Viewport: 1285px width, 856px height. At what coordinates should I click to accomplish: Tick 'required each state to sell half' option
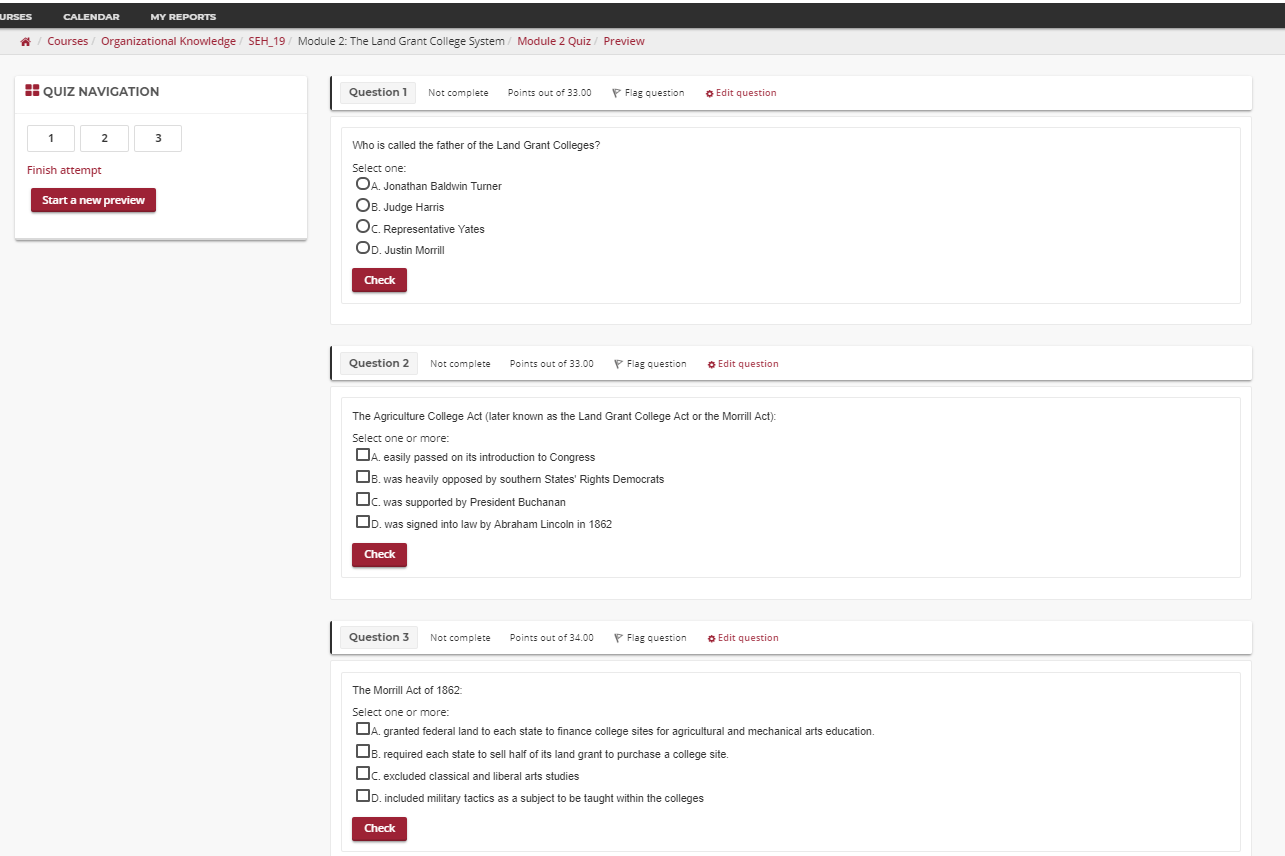[362, 752]
